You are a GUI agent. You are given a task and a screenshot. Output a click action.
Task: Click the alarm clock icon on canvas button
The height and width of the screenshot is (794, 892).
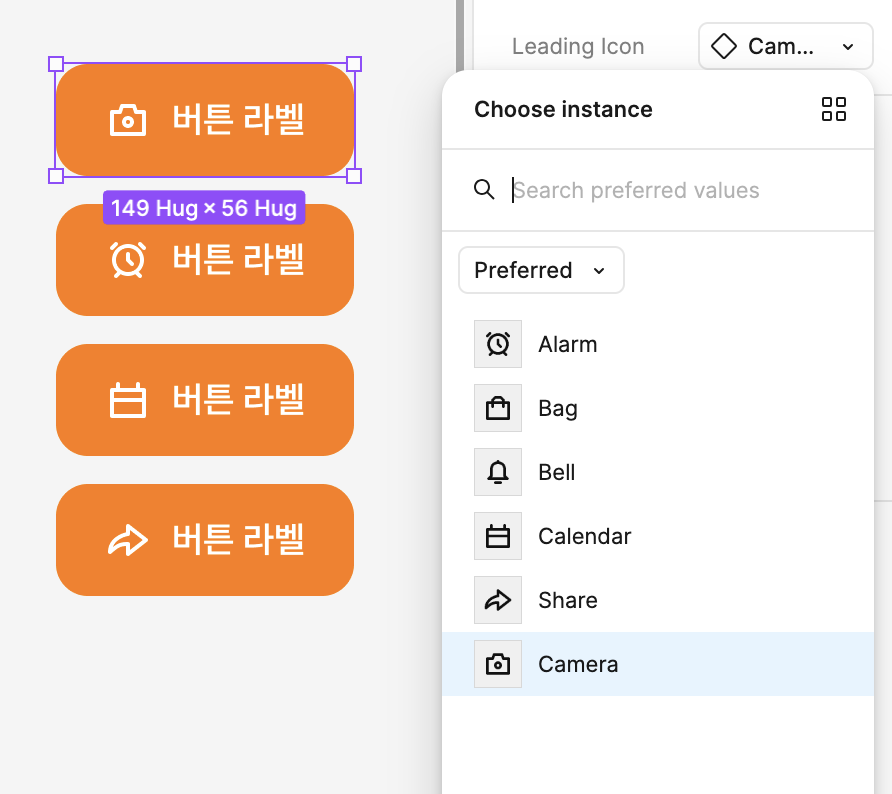coord(128,260)
